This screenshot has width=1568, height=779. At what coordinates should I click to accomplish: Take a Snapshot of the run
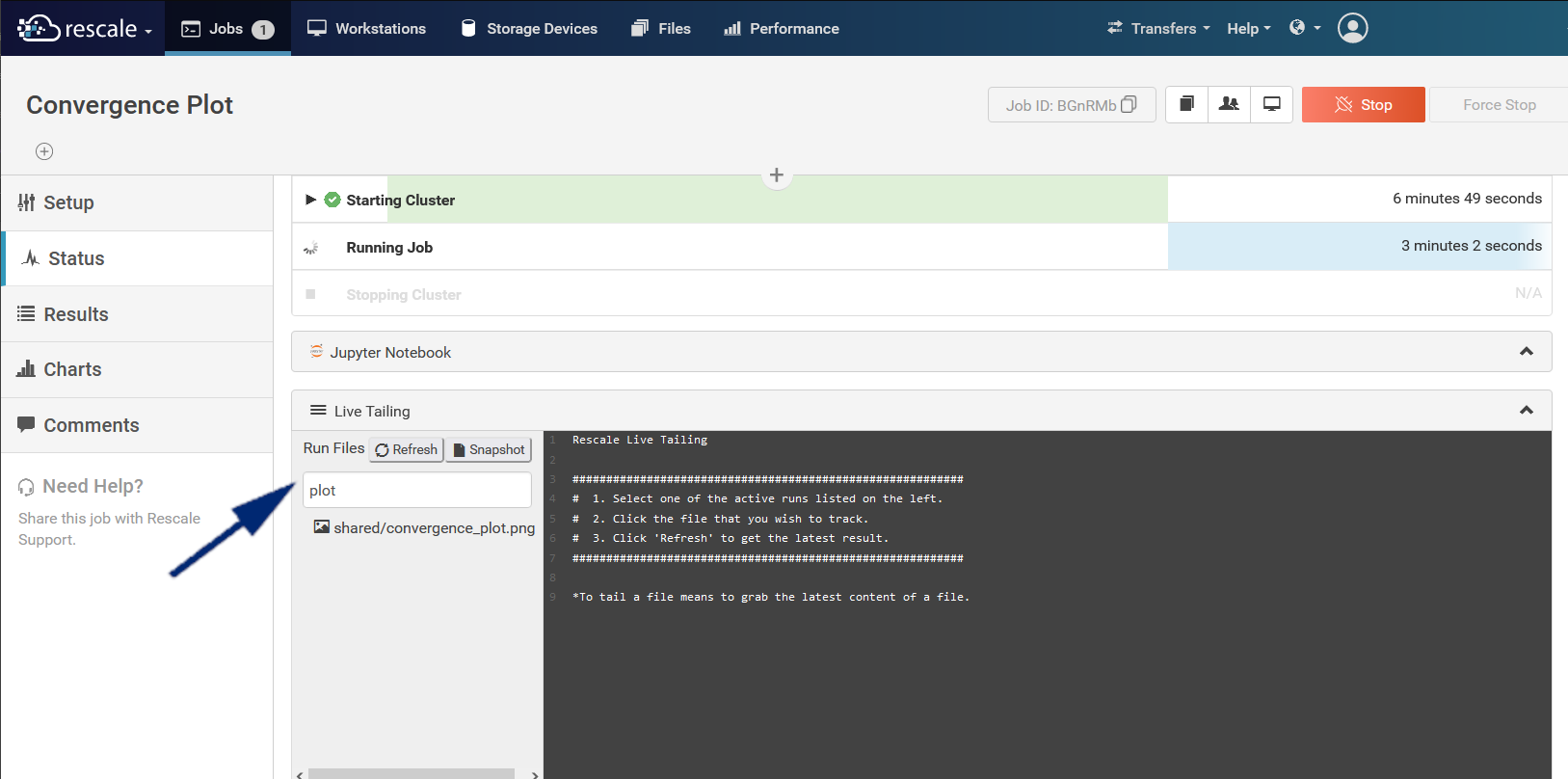tap(489, 449)
